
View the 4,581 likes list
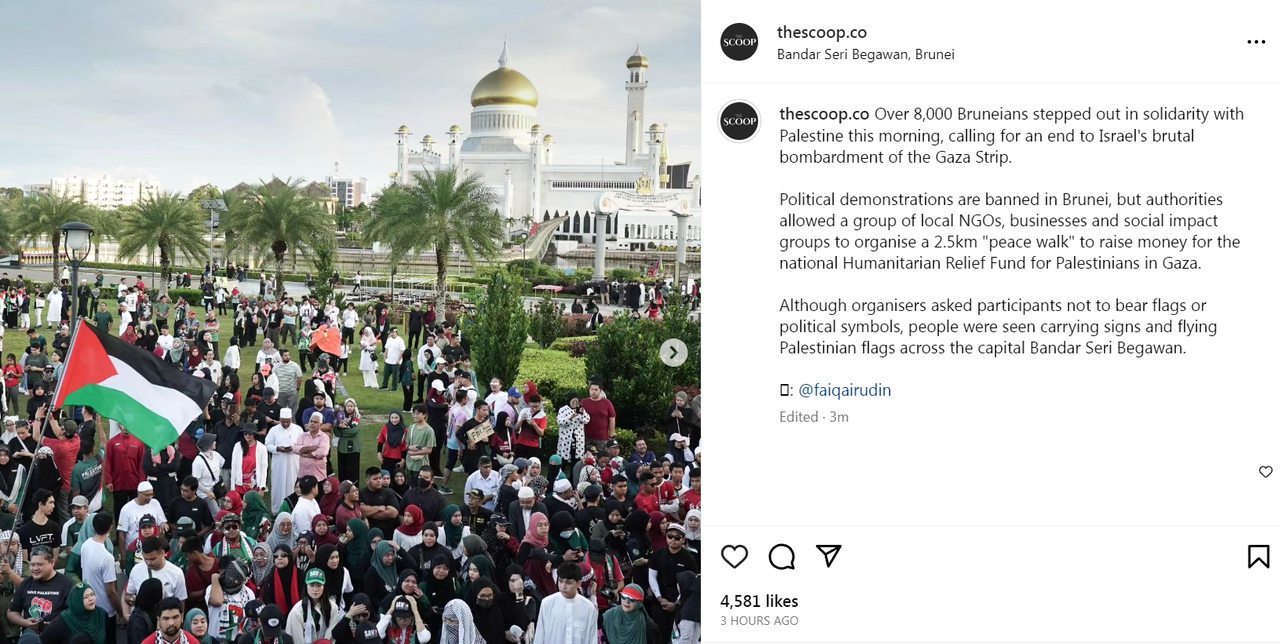(759, 601)
